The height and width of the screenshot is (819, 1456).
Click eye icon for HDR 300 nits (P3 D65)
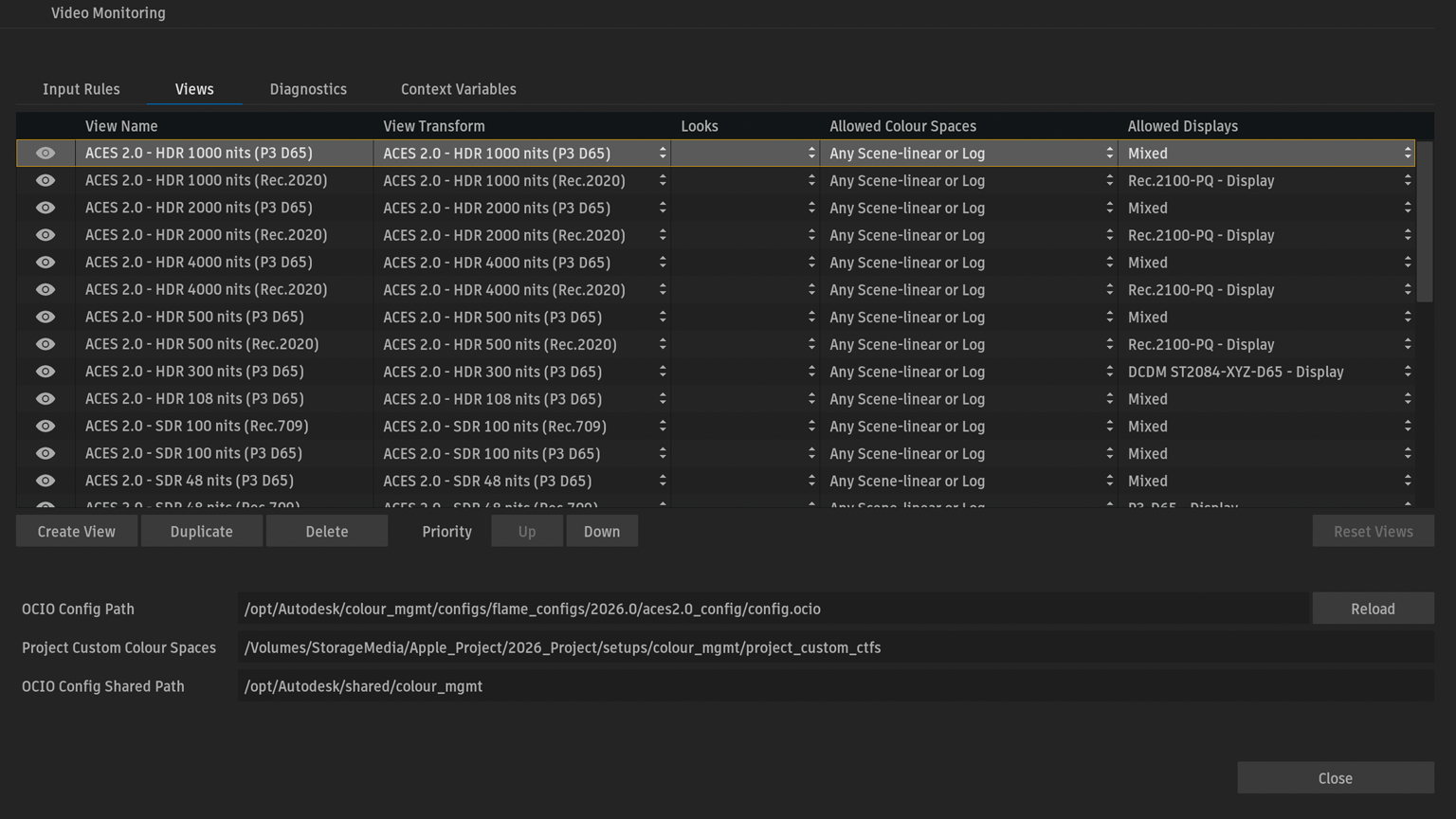coord(45,372)
